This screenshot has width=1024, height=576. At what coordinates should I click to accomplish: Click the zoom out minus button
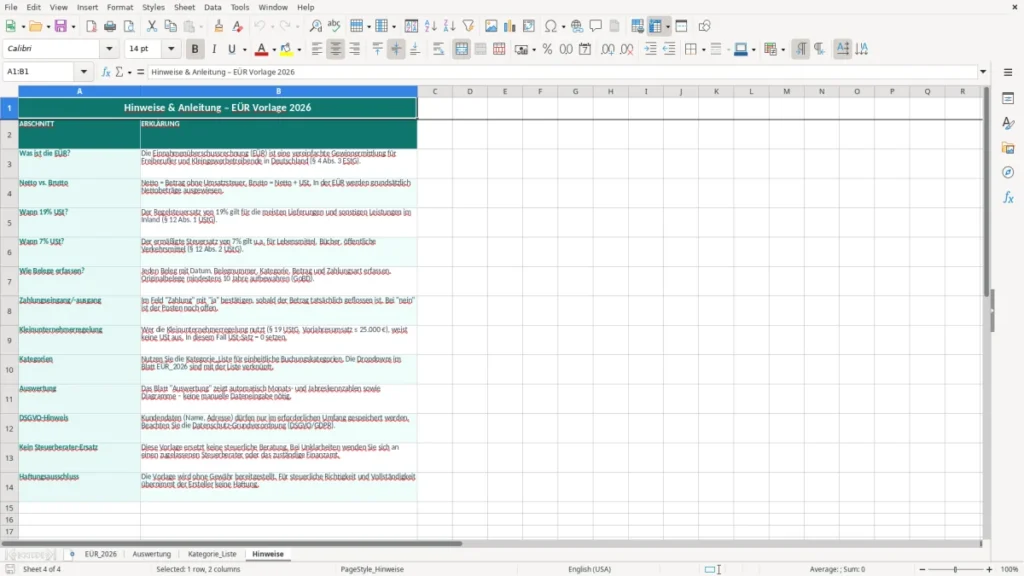922,569
